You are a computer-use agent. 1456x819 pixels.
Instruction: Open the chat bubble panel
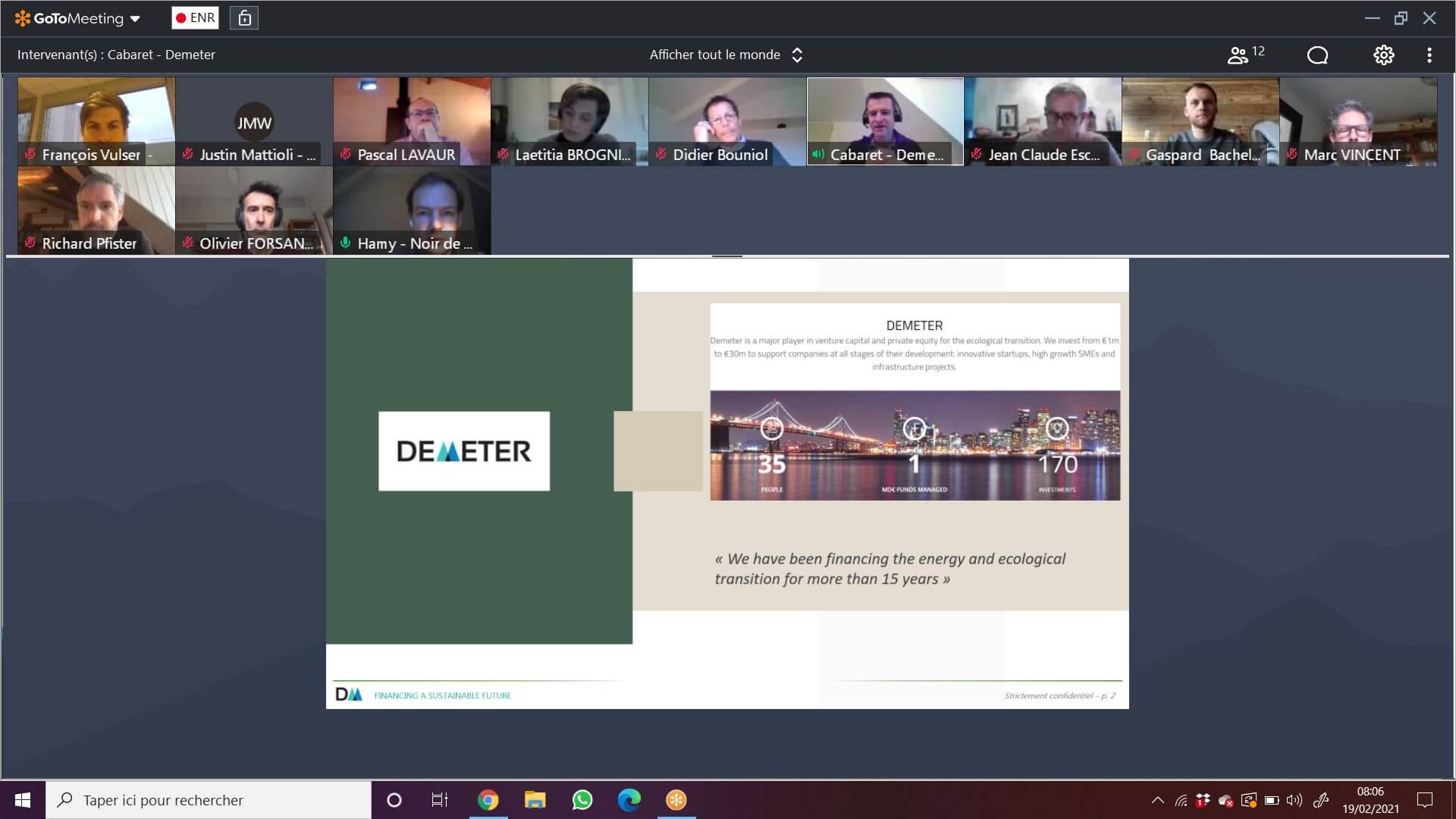pos(1317,55)
